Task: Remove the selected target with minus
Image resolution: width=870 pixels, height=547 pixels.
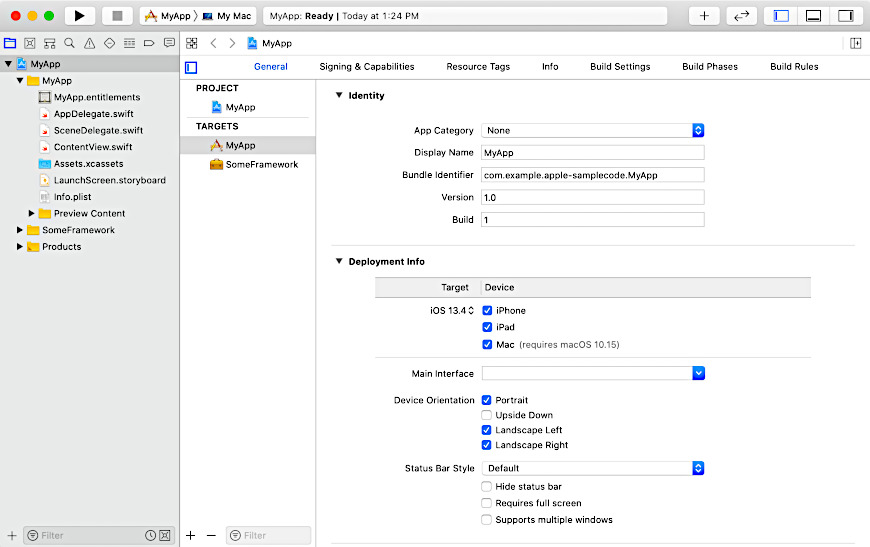Action: click(211, 535)
